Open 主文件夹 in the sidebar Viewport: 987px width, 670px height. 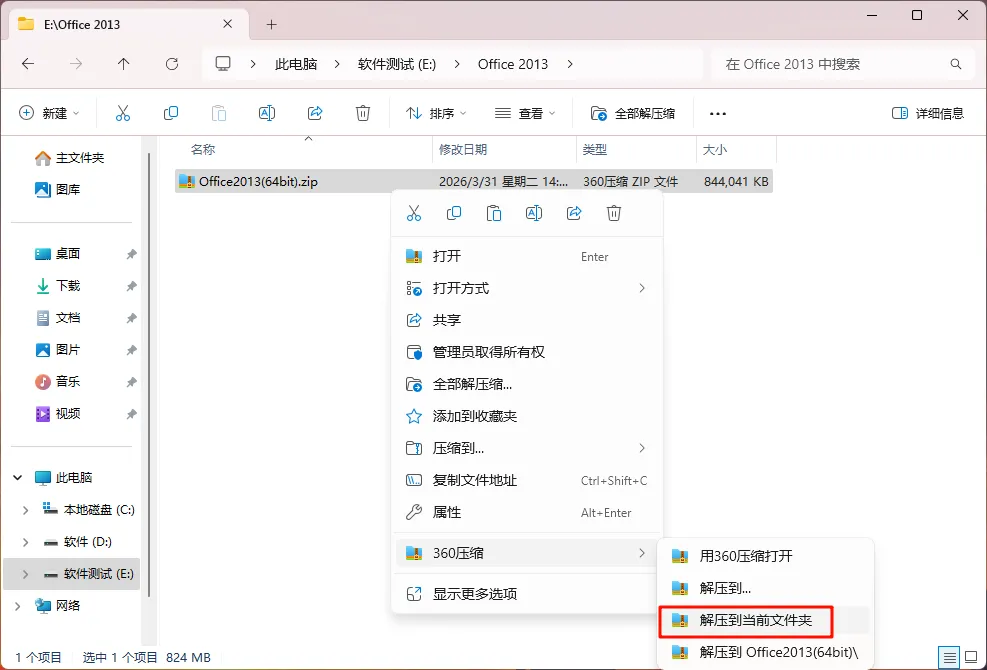coord(69,158)
